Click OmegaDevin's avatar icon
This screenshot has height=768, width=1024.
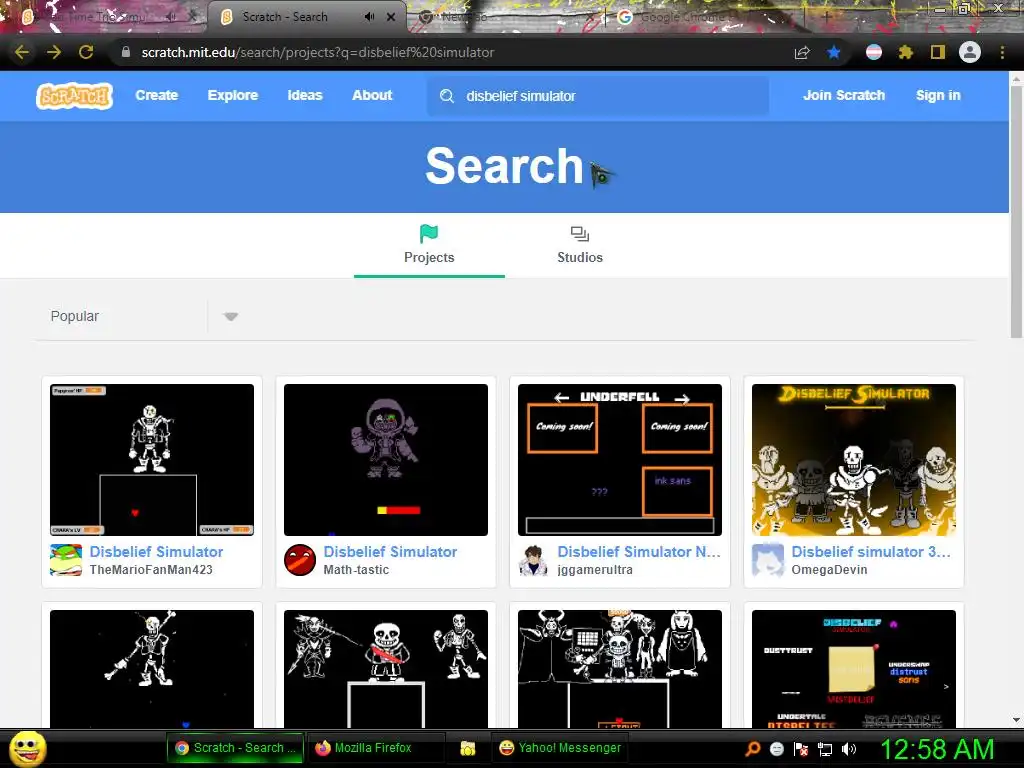(767, 560)
